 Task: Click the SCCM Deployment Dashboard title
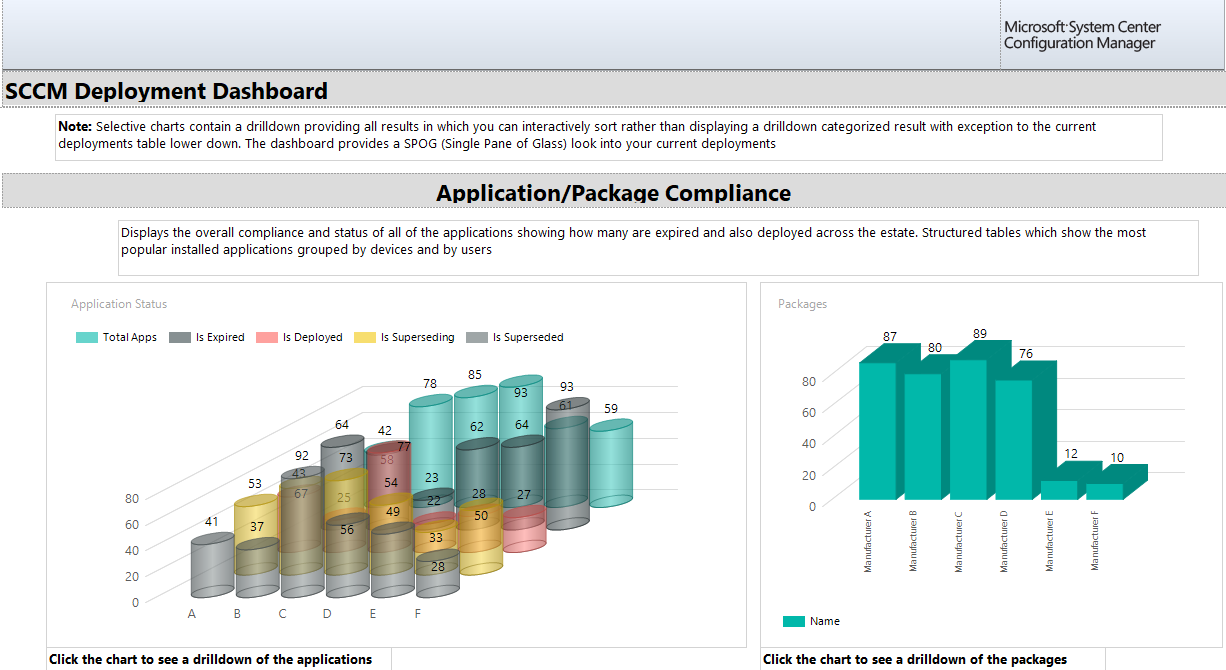[166, 91]
